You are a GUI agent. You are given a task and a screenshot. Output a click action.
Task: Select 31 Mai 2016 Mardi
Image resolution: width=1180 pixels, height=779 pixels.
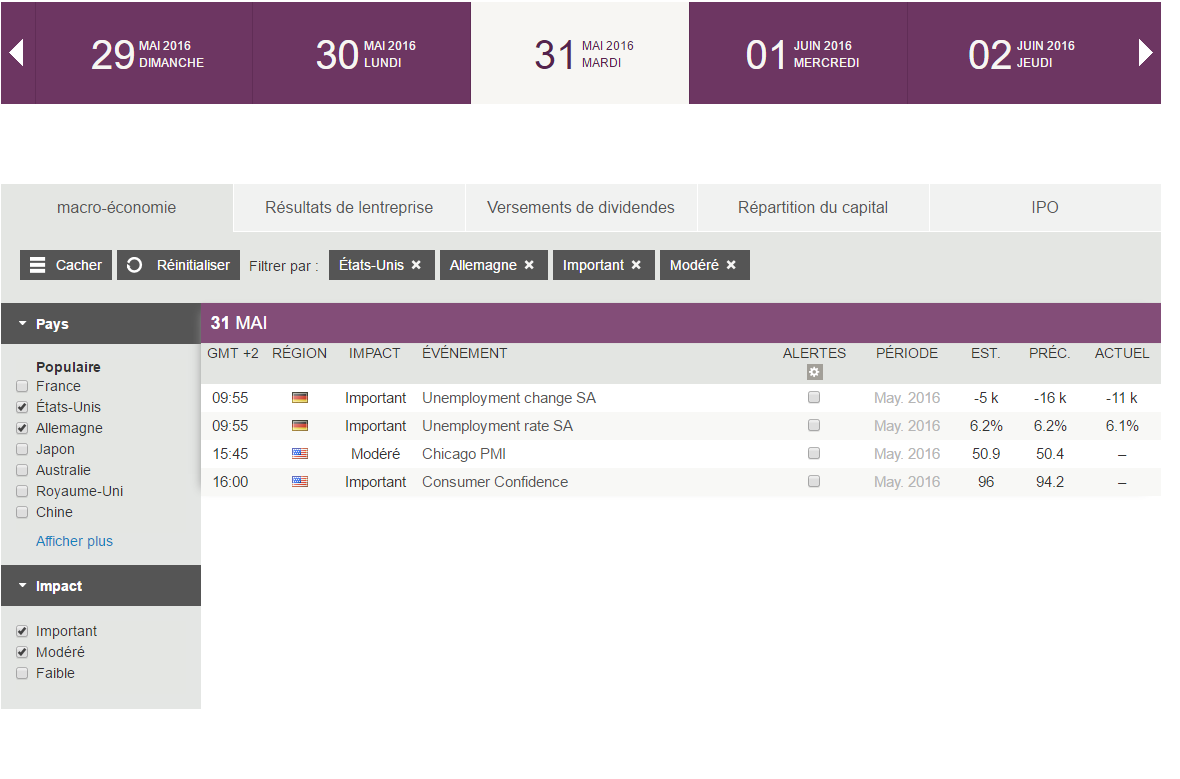[580, 53]
